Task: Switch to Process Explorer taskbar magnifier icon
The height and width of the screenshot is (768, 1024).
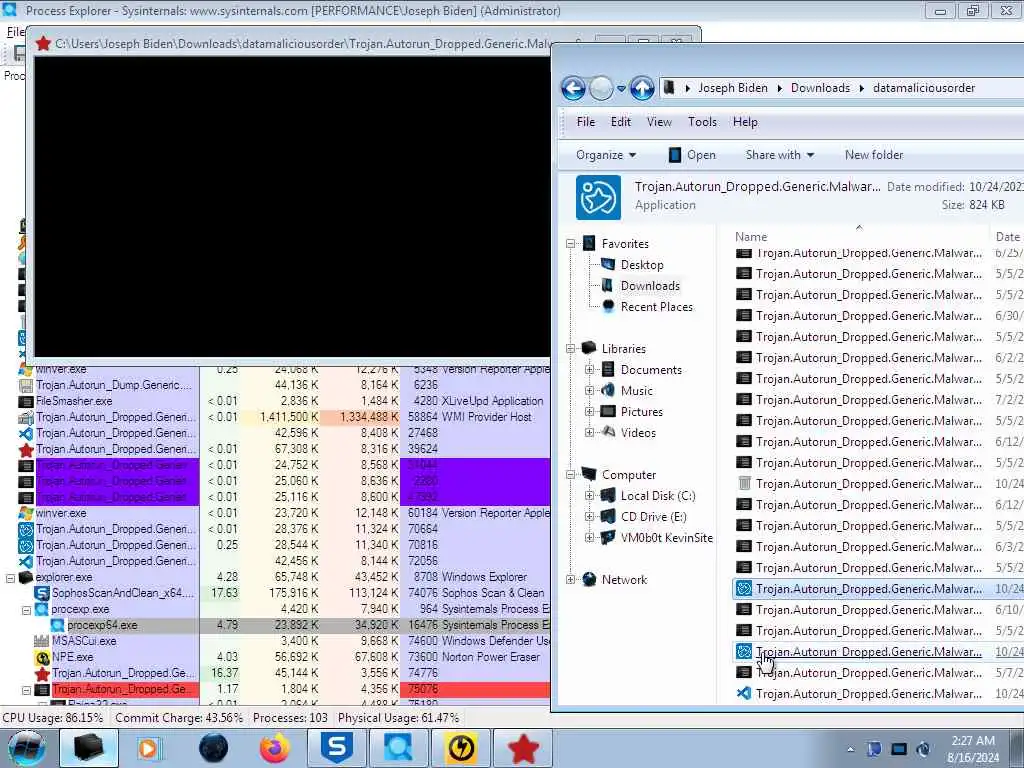Action: (x=398, y=748)
